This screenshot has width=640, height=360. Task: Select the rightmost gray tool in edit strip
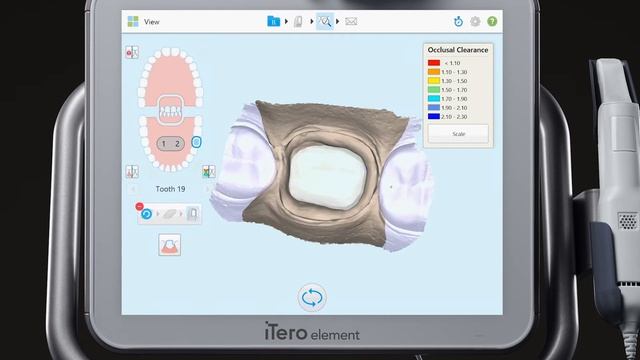pos(192,213)
